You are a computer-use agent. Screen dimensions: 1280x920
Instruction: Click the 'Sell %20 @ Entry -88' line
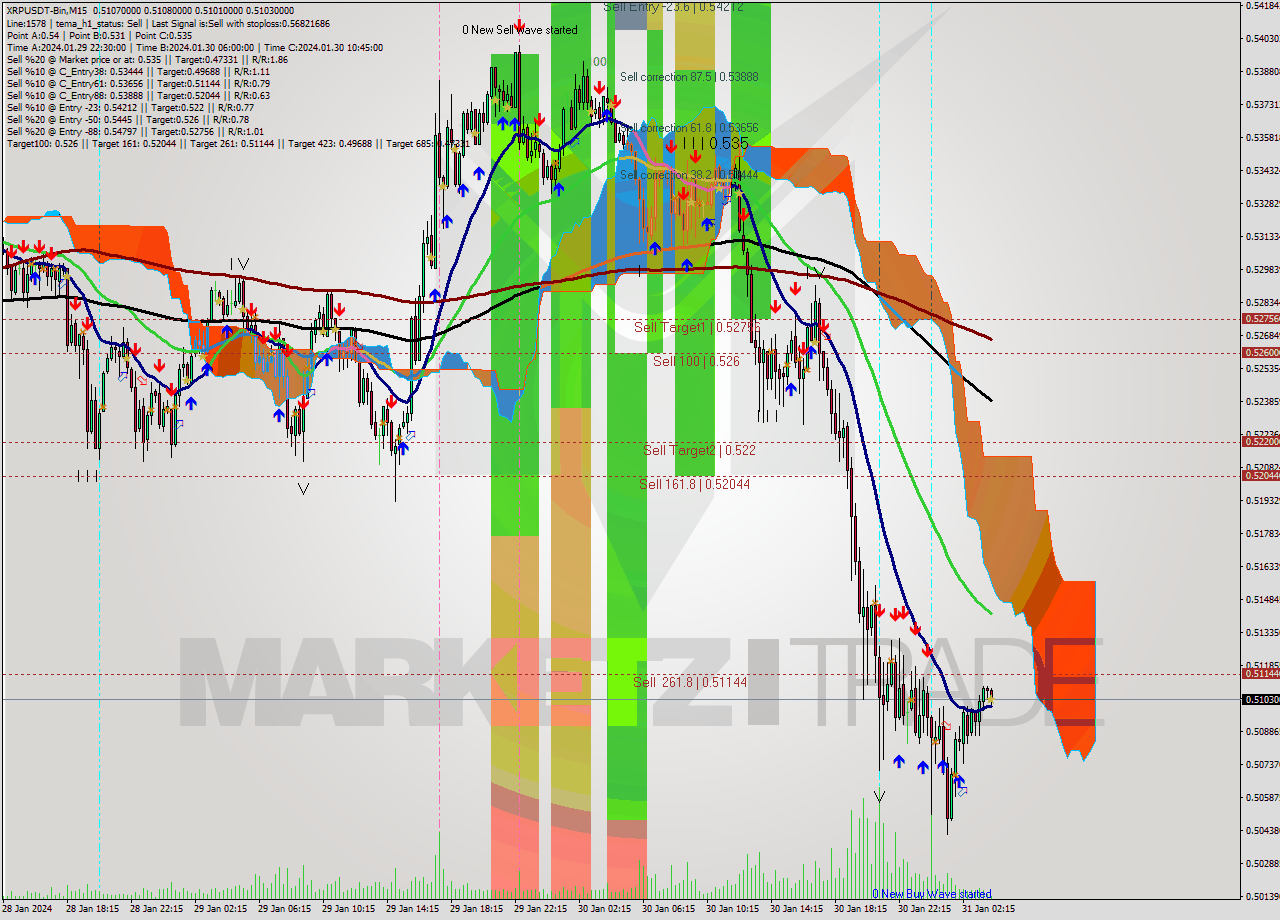[135, 131]
